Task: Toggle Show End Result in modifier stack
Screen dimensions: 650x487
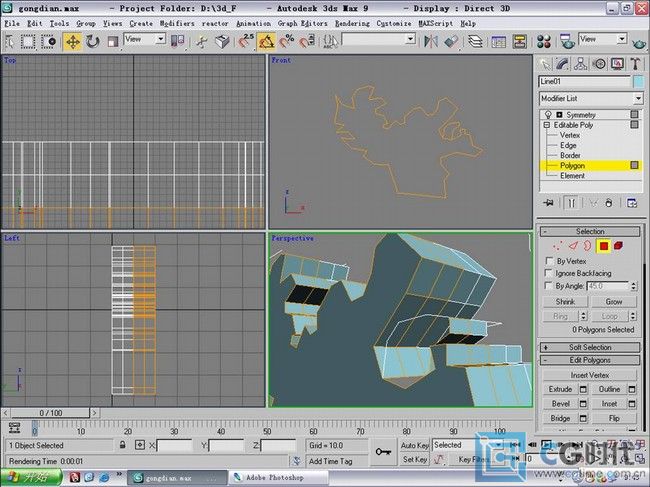Action: pyautogui.click(x=571, y=203)
